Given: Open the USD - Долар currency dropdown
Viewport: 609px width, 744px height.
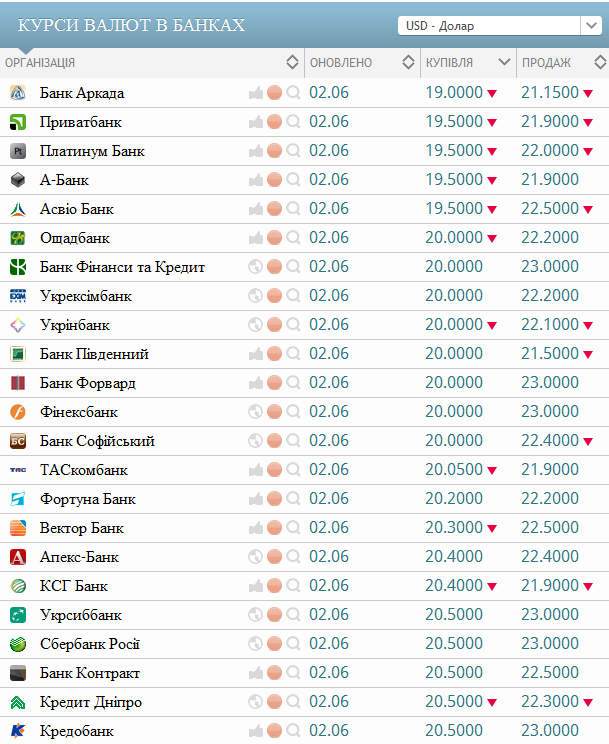Looking at the screenshot, I should click(x=498, y=26).
